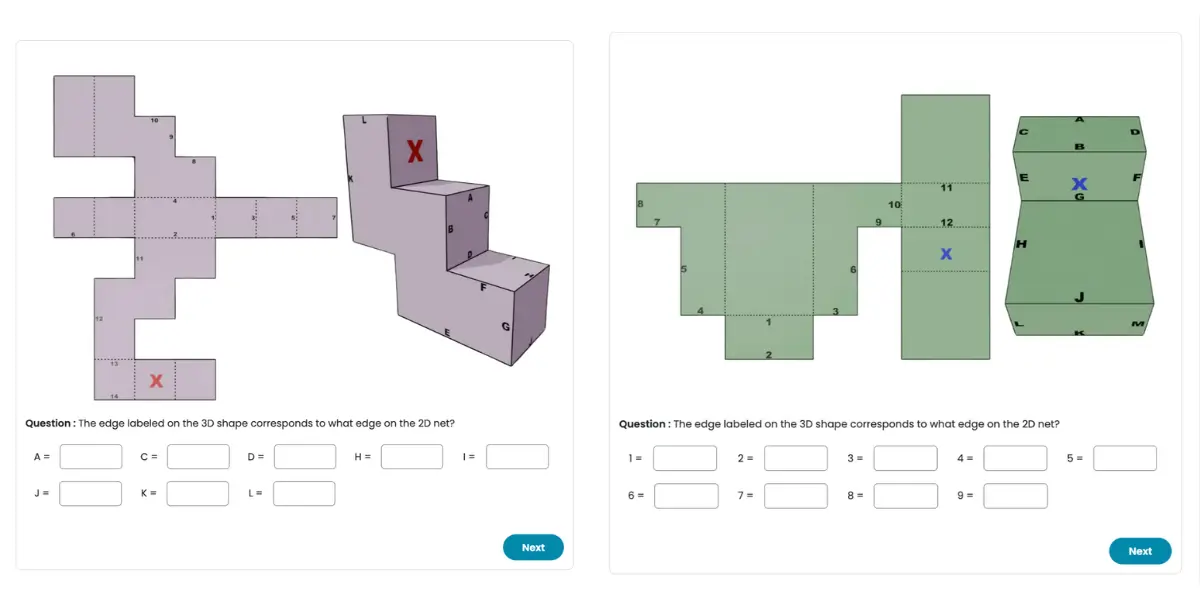Click the answer box labeled C =
The height and width of the screenshot is (600, 1200).
tap(198, 457)
